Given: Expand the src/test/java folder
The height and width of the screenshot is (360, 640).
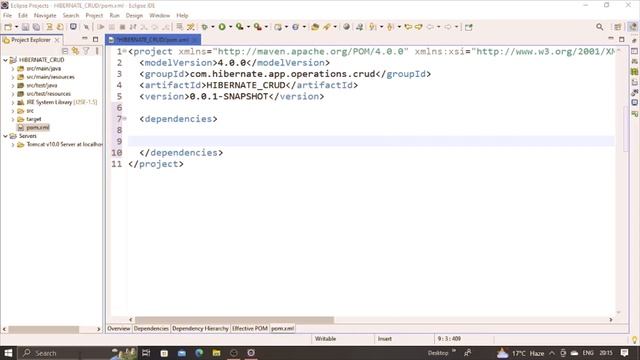Looking at the screenshot, I should [x=13, y=86].
